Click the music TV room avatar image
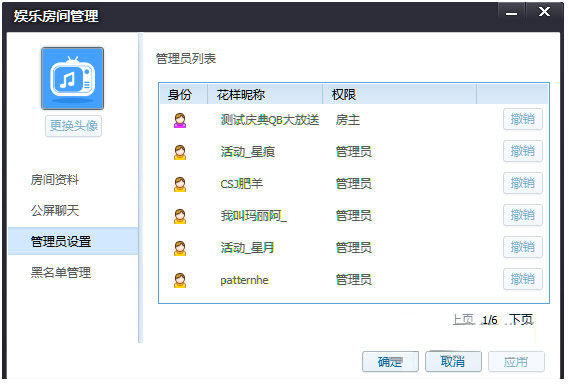The height and width of the screenshot is (384, 569). pyautogui.click(x=73, y=78)
